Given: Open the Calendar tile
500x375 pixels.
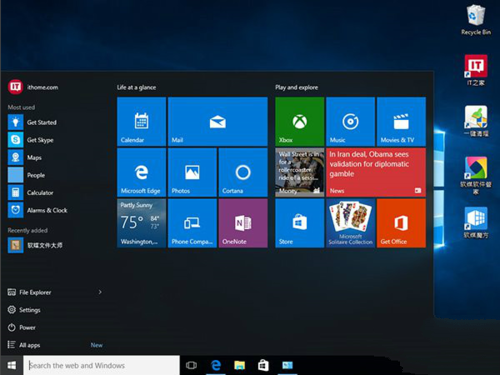Looking at the screenshot, I should click(141, 122).
